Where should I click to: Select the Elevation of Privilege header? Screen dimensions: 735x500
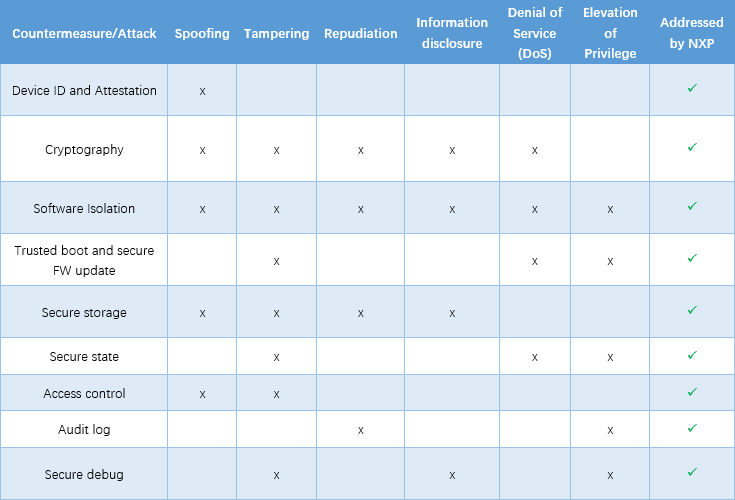610,33
